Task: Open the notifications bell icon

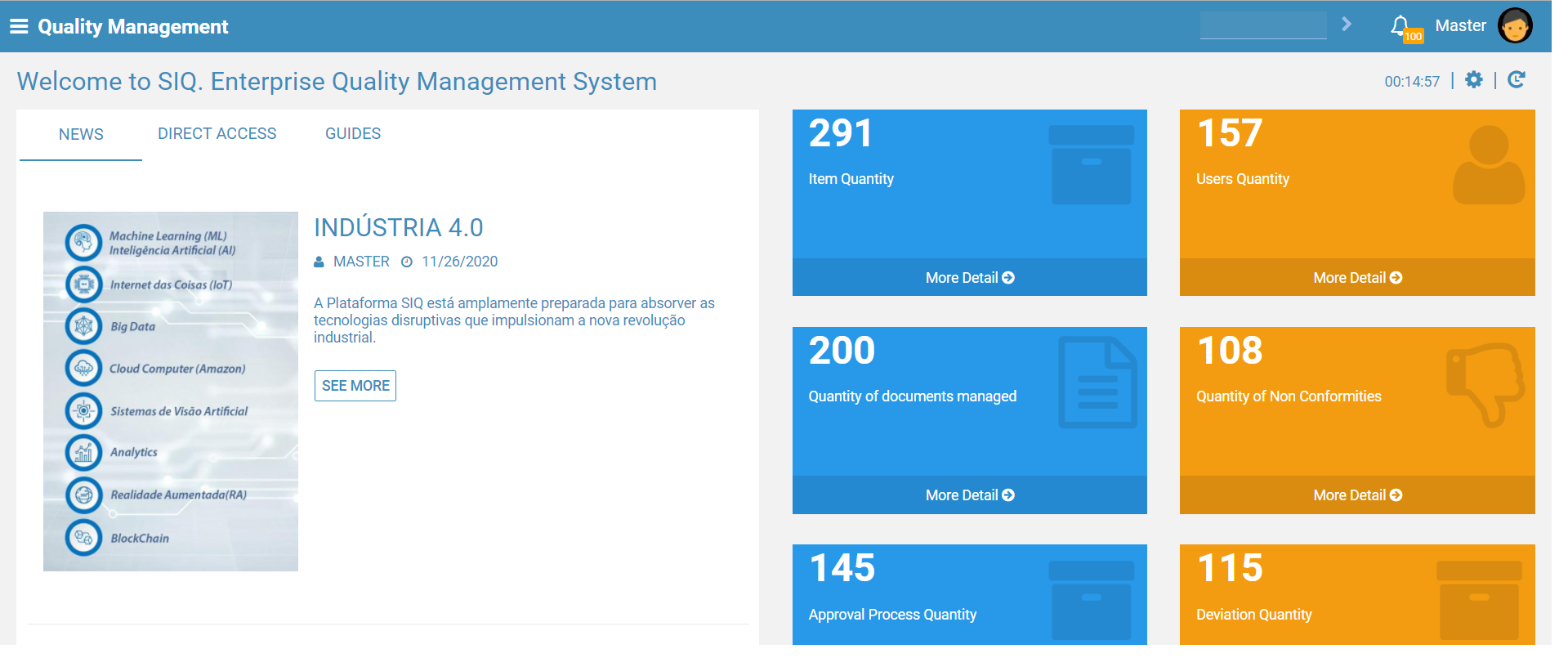Action: click(x=1400, y=25)
